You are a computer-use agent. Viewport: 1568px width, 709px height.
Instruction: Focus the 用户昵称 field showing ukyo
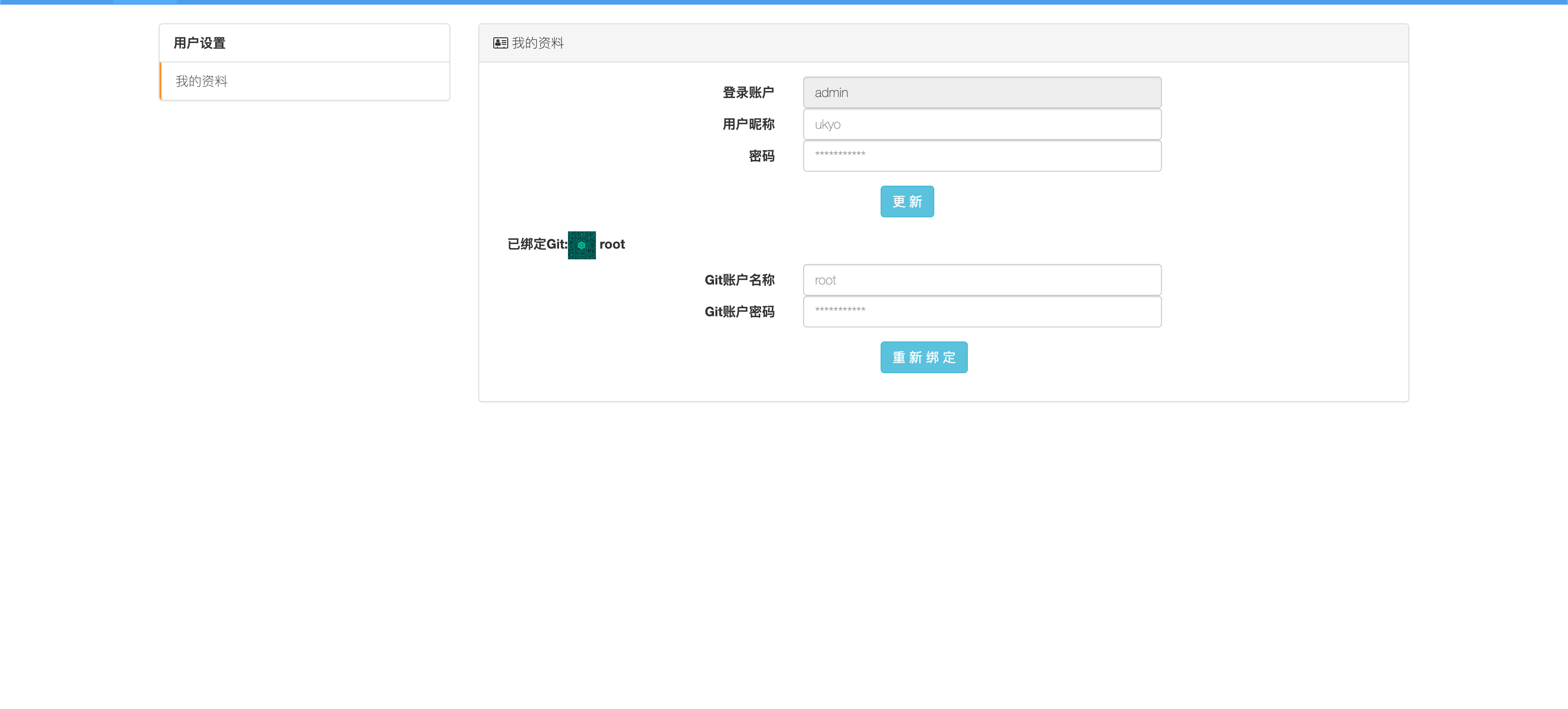click(x=981, y=124)
